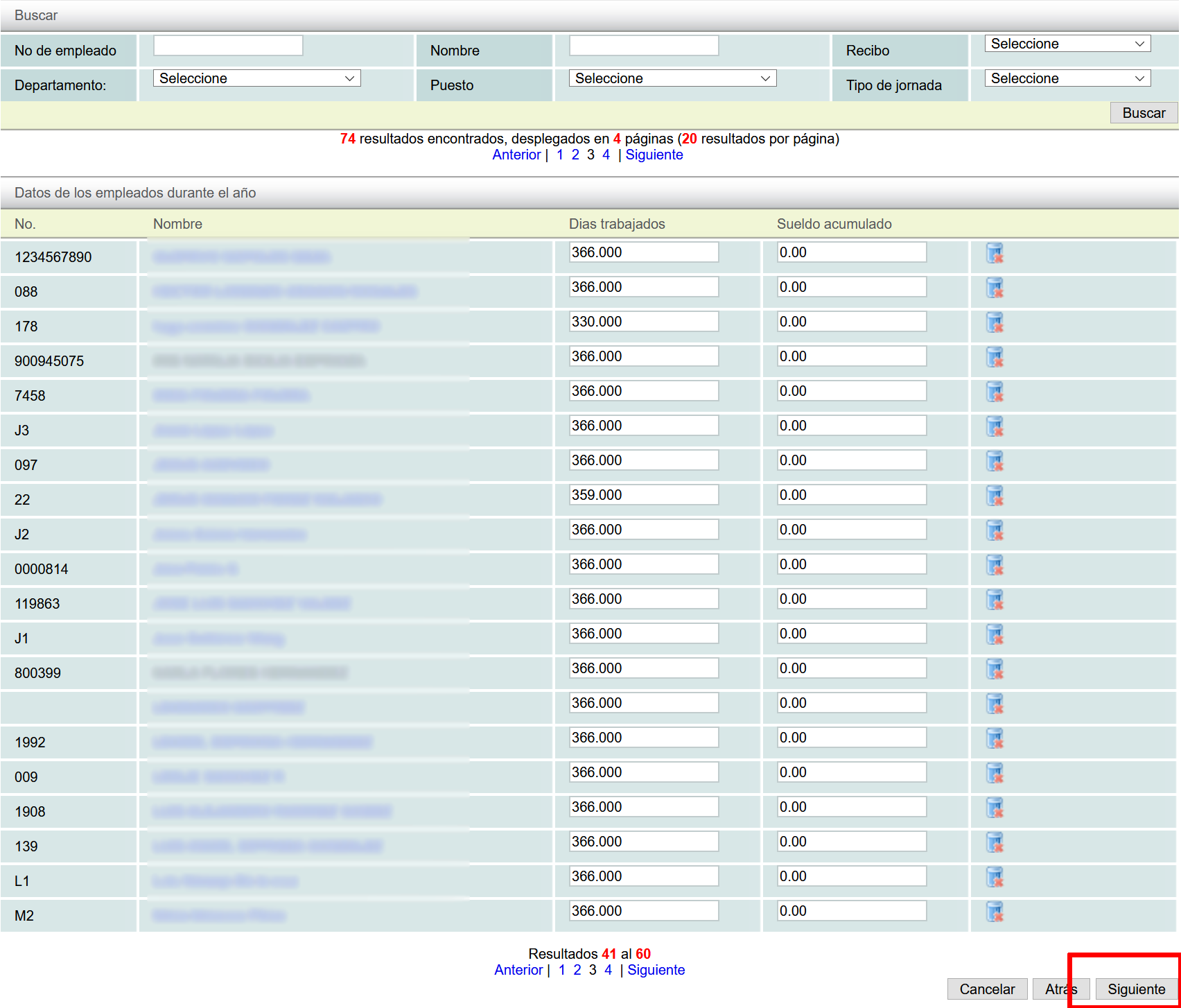Click top Anterior pagination link

pos(516,155)
